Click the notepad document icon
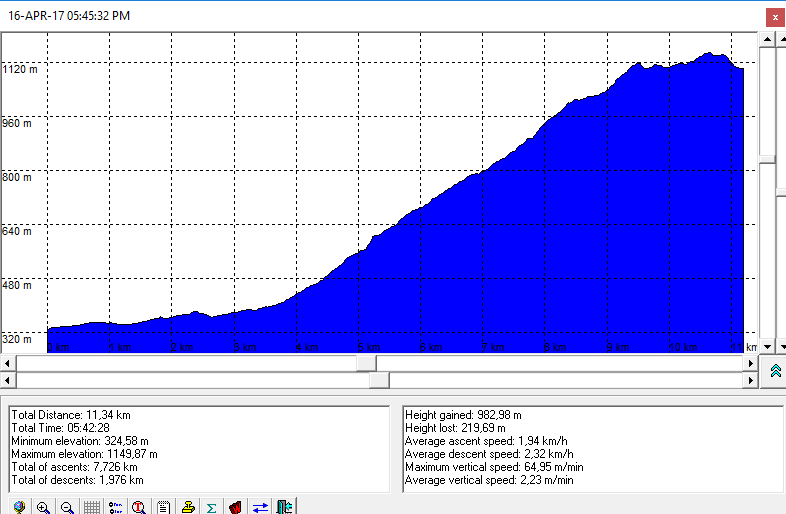The image size is (786, 514). point(164,507)
